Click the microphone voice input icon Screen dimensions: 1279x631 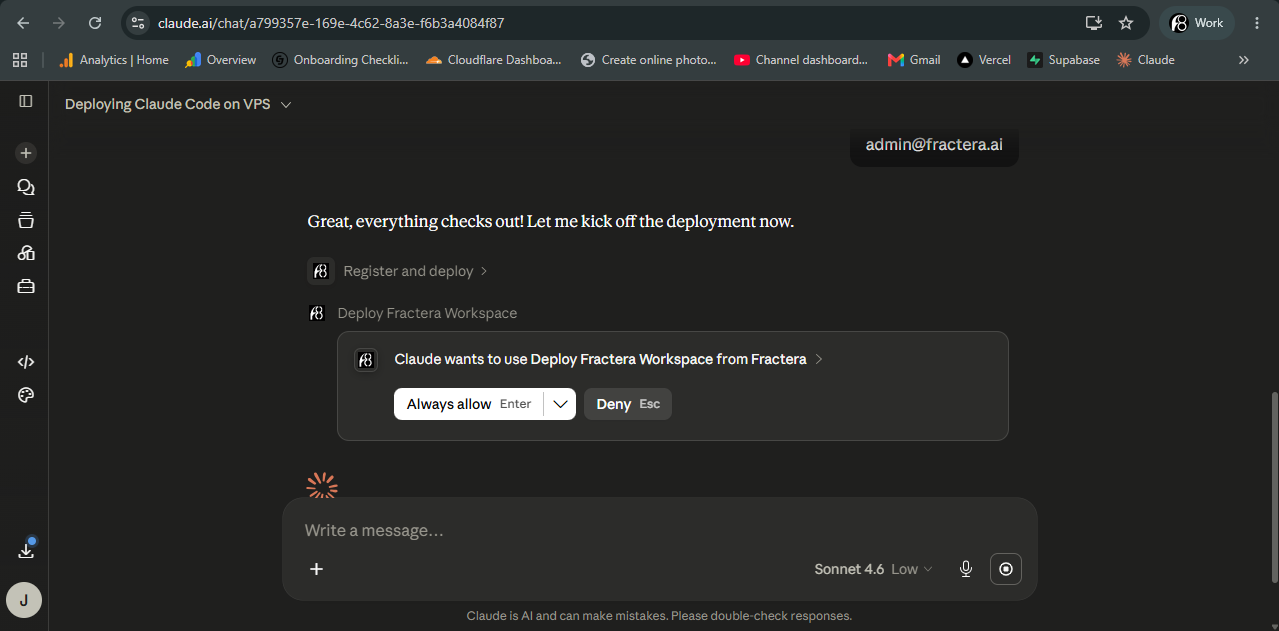click(966, 569)
